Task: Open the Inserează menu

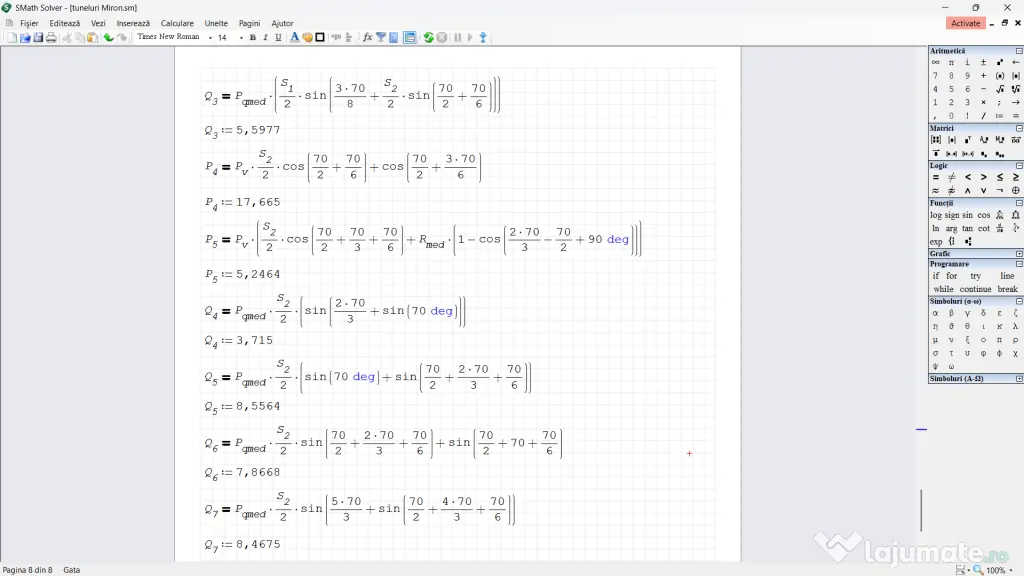Action: click(x=133, y=23)
